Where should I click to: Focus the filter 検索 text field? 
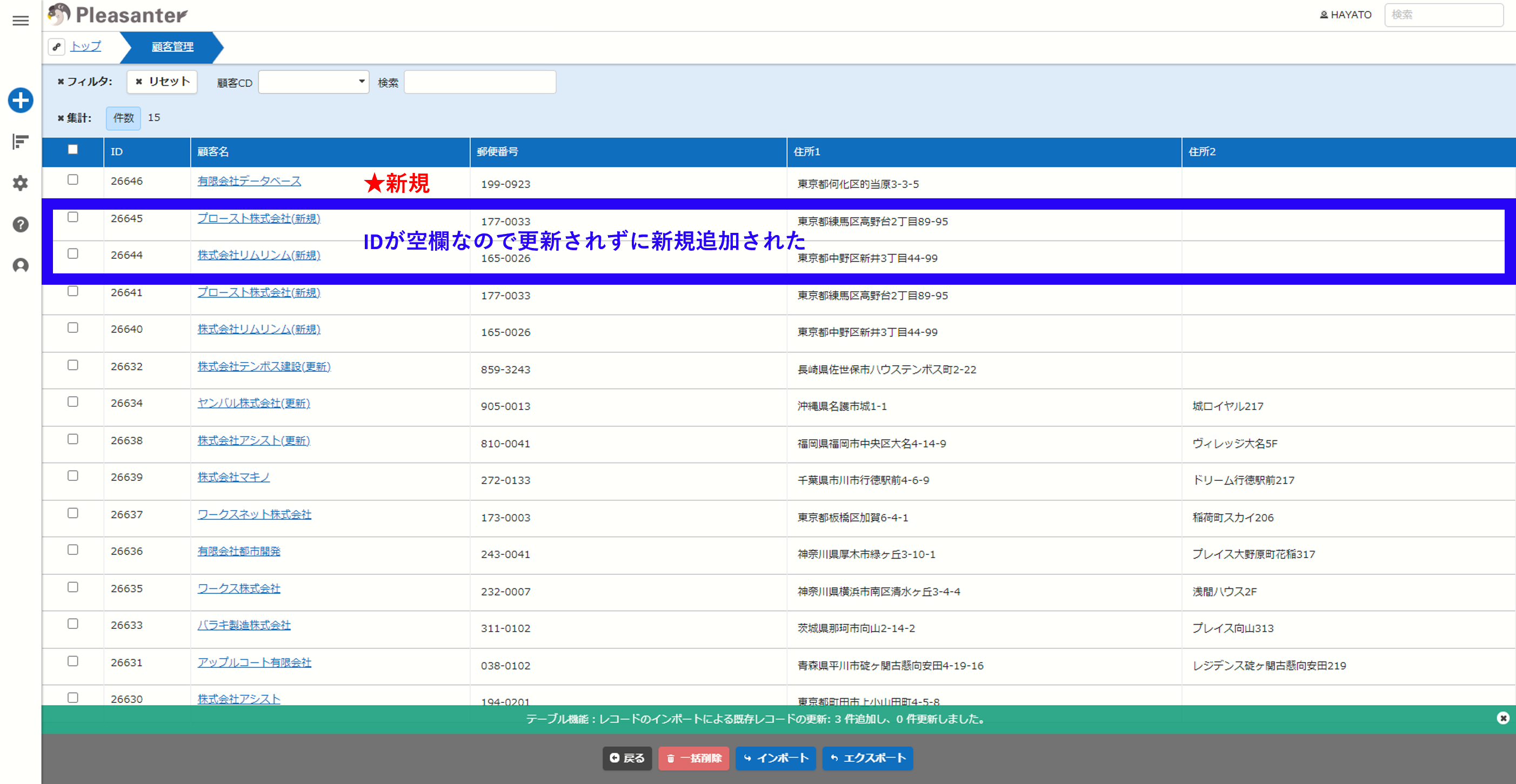479,82
